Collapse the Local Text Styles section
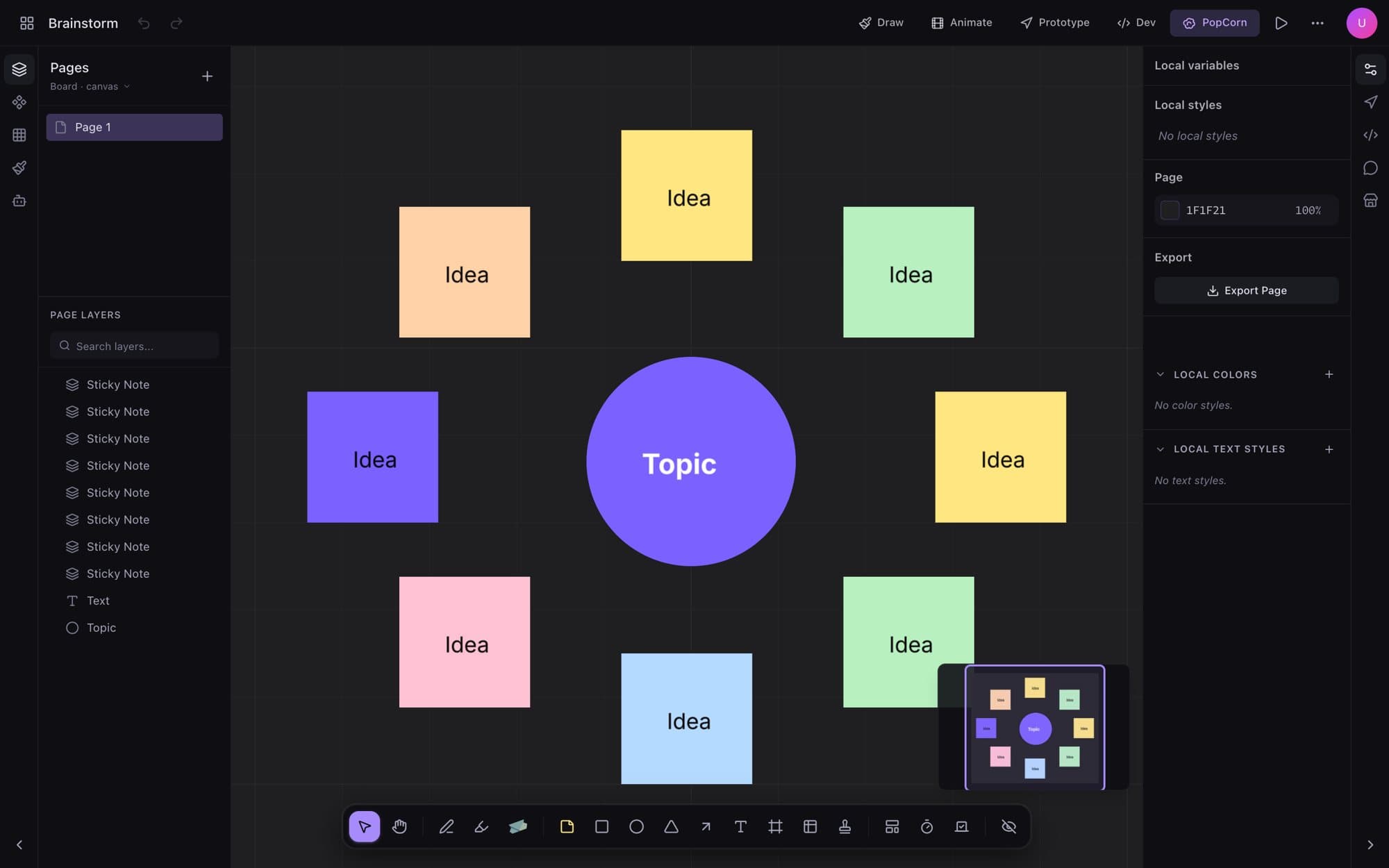 1160,449
